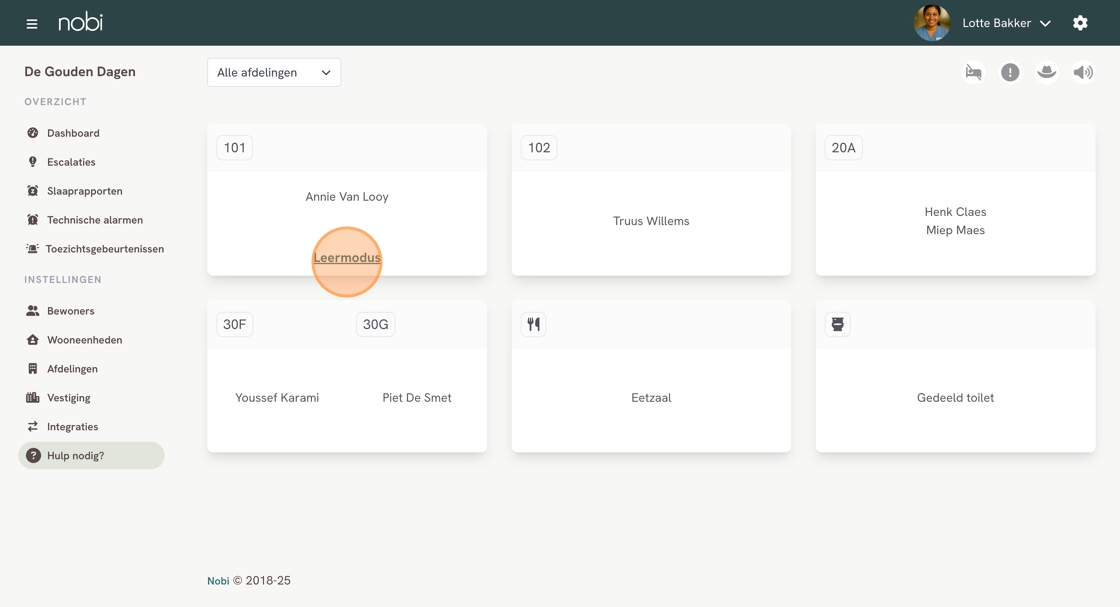This screenshot has height=607, width=1120.
Task: Click the Nobi footer link
Action: pyautogui.click(x=218, y=581)
